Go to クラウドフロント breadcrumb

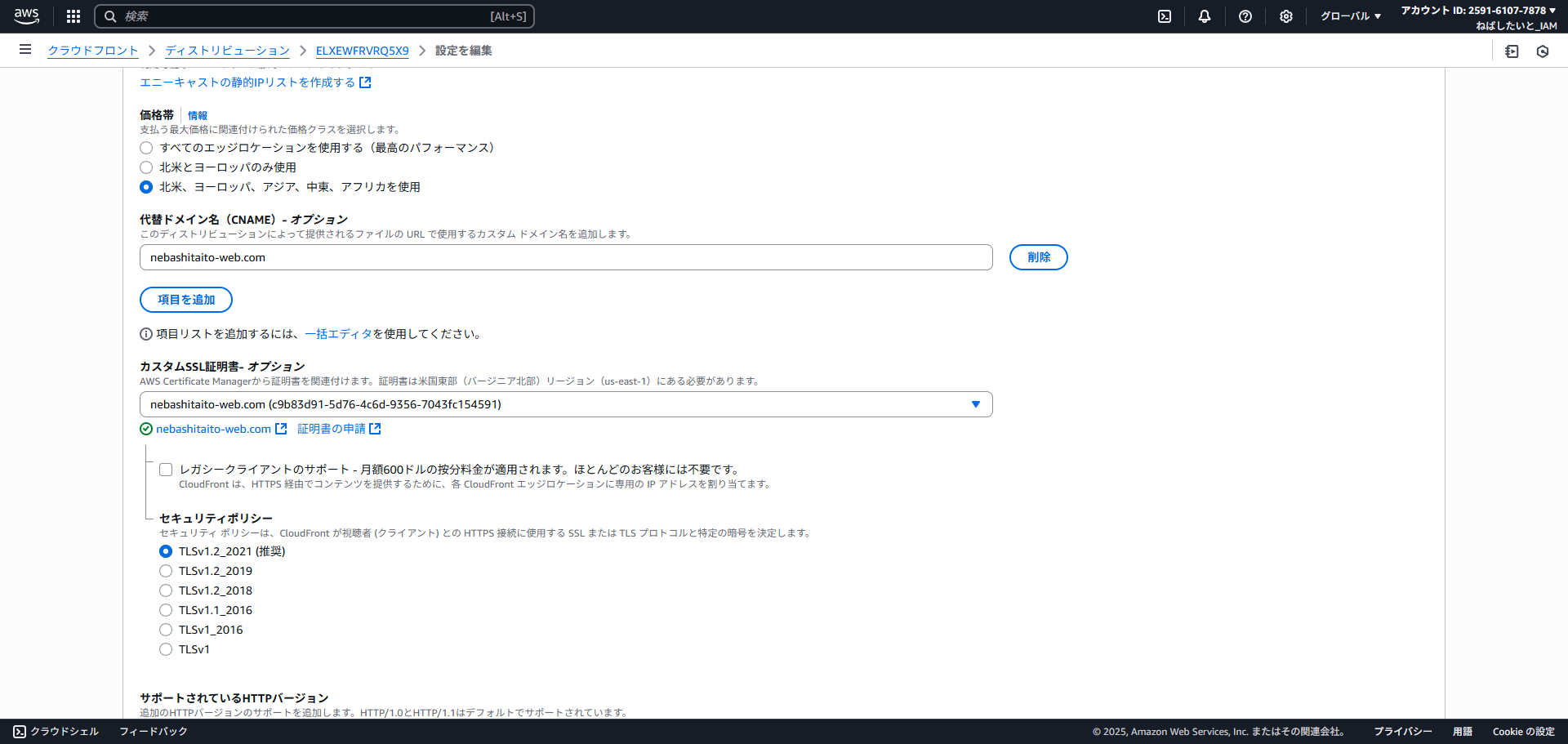(93, 51)
